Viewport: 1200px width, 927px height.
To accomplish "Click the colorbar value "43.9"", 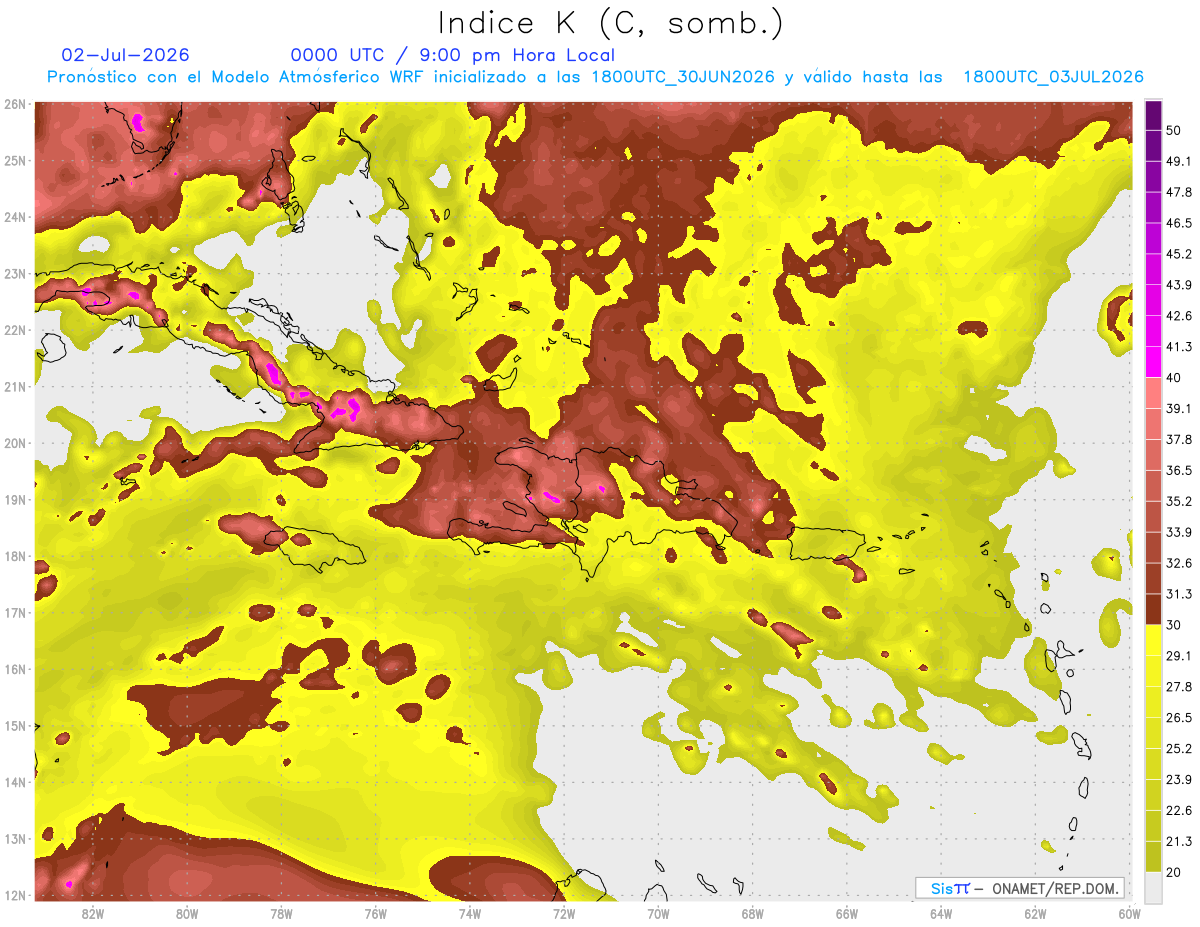I will coord(1179,285).
